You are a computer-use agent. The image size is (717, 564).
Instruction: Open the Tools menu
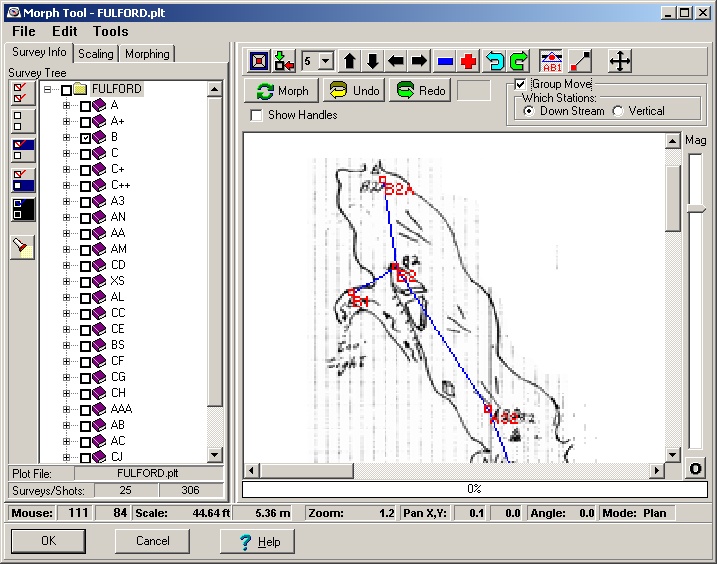coord(111,31)
